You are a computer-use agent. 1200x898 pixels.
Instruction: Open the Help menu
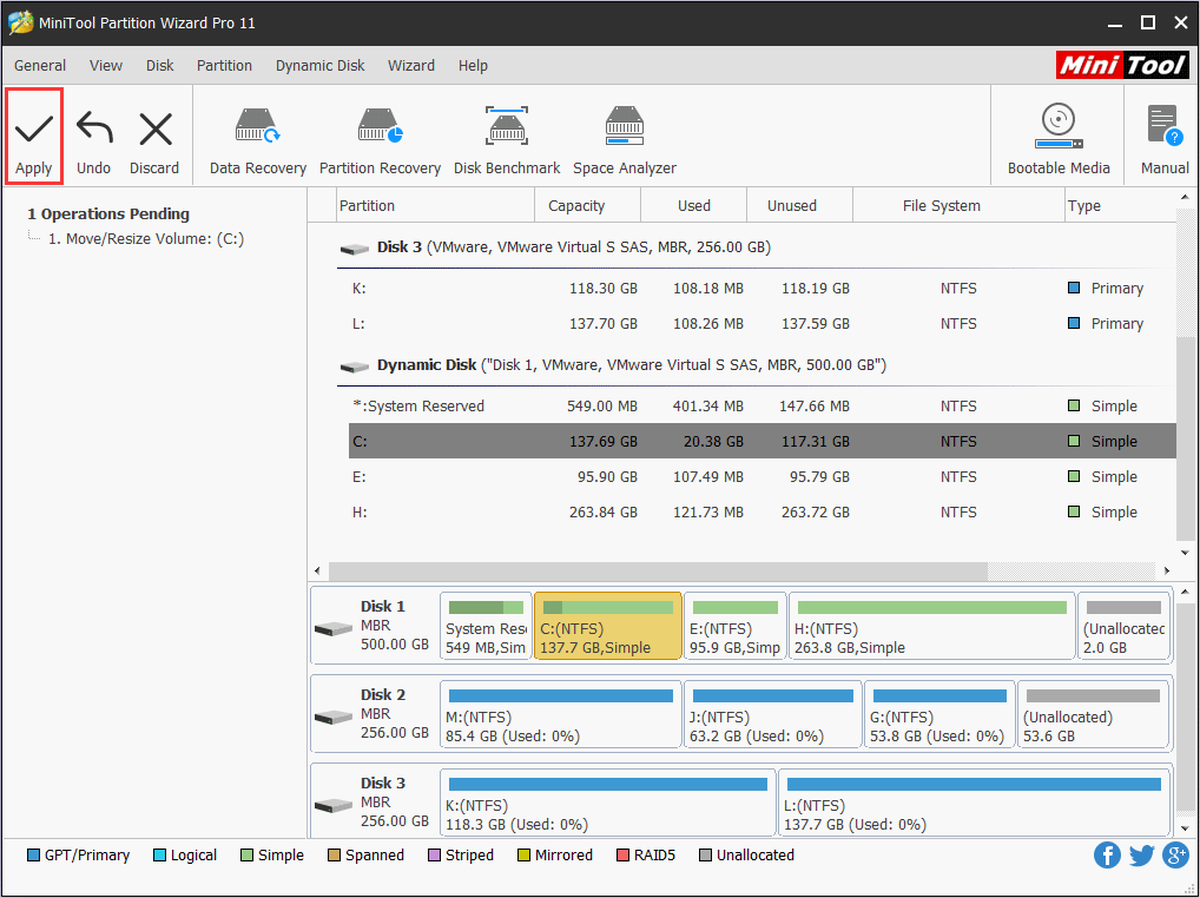pyautogui.click(x=473, y=65)
